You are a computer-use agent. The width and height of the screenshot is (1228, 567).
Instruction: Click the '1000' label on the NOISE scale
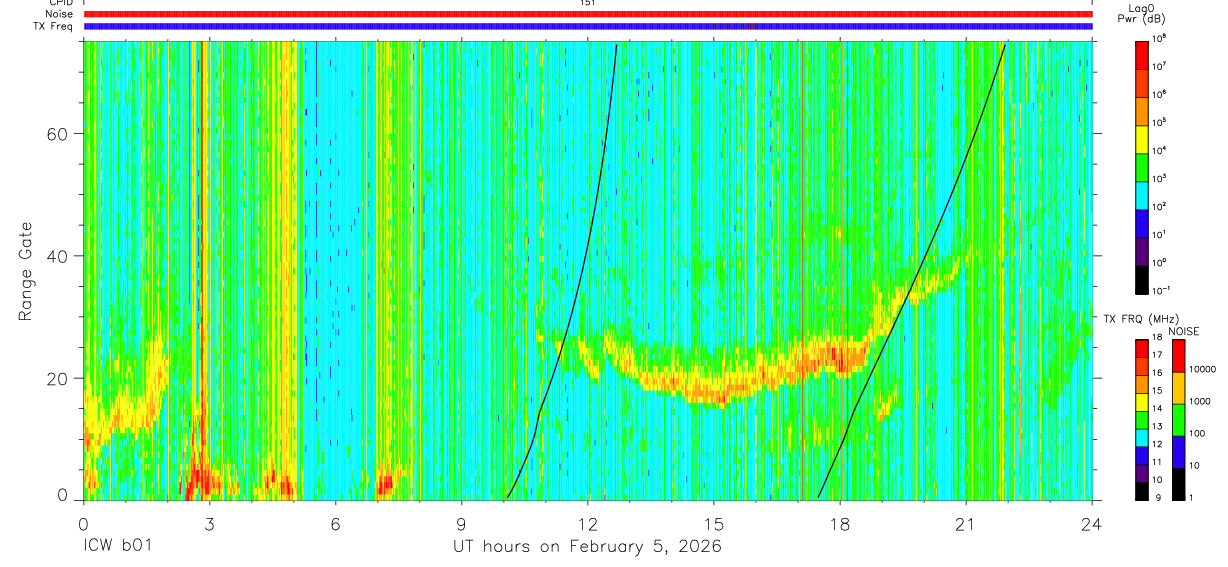(x=1200, y=401)
